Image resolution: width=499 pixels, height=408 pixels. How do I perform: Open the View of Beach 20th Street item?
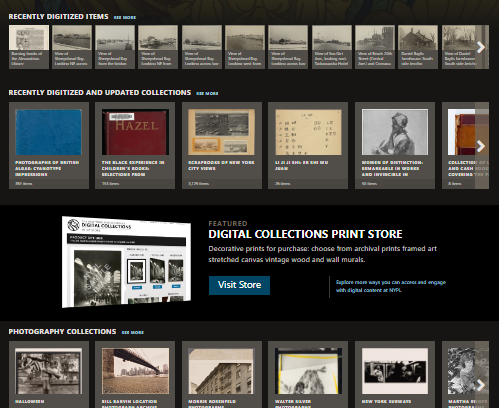[375, 47]
